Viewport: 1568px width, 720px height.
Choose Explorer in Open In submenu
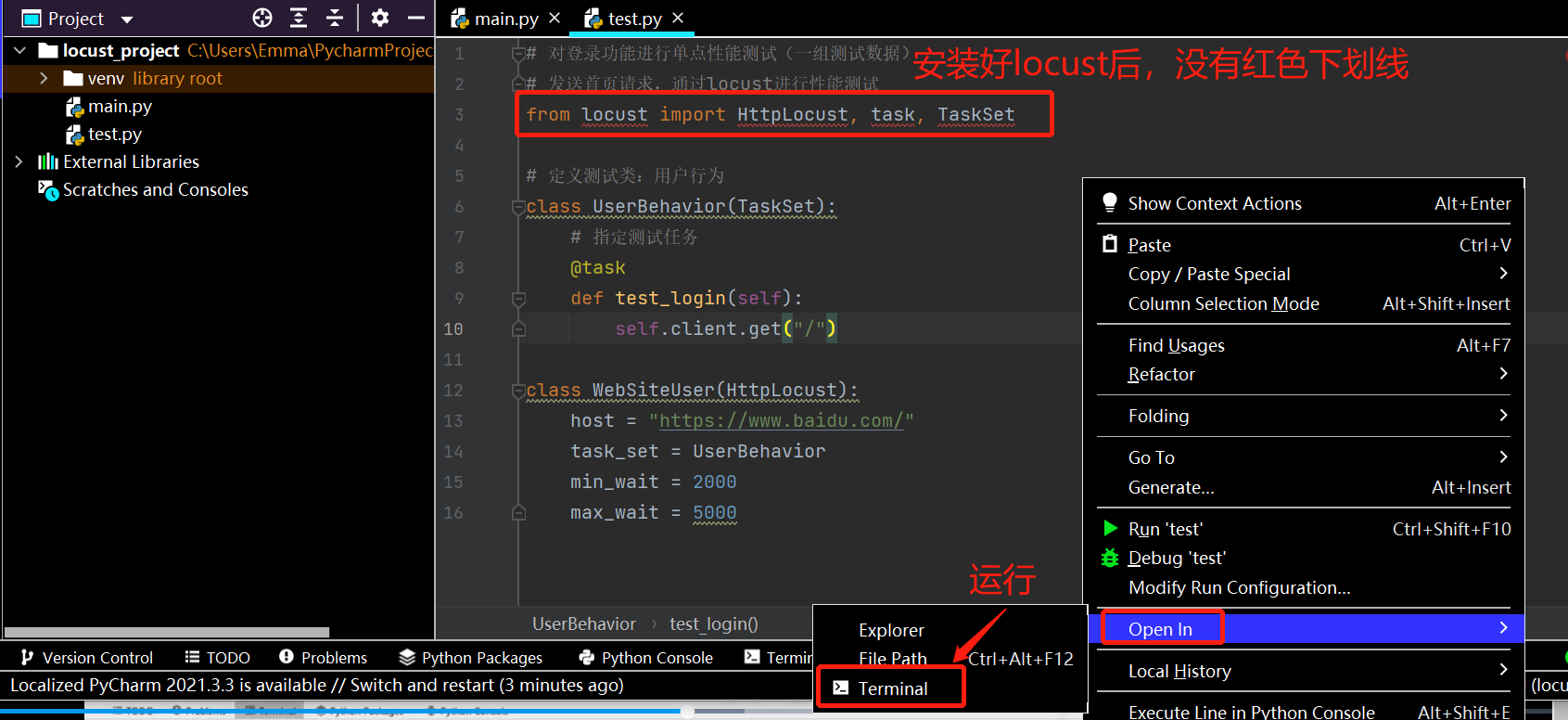click(x=891, y=630)
